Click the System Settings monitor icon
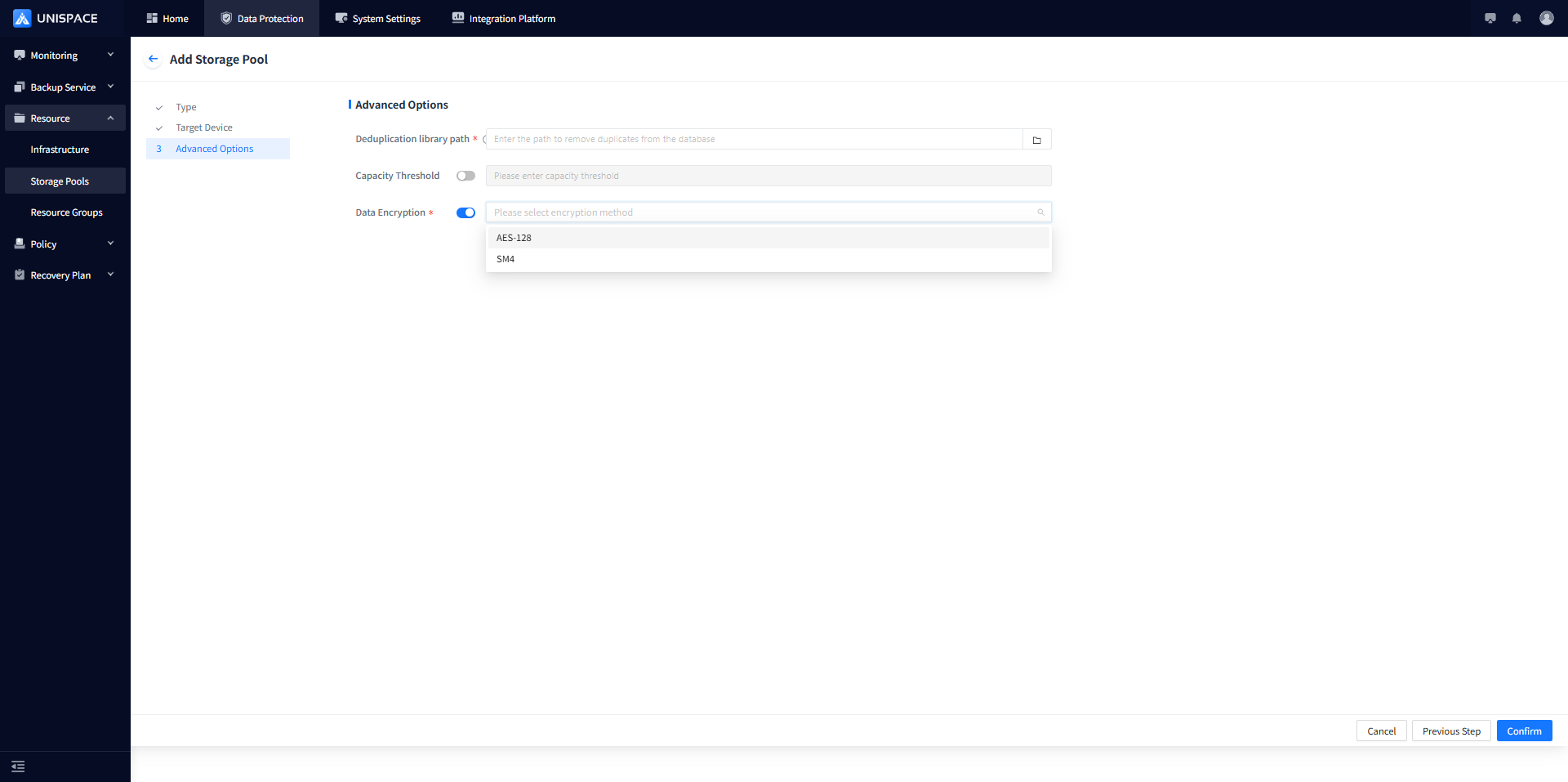Viewport: 1568px width, 782px height. pos(341,18)
